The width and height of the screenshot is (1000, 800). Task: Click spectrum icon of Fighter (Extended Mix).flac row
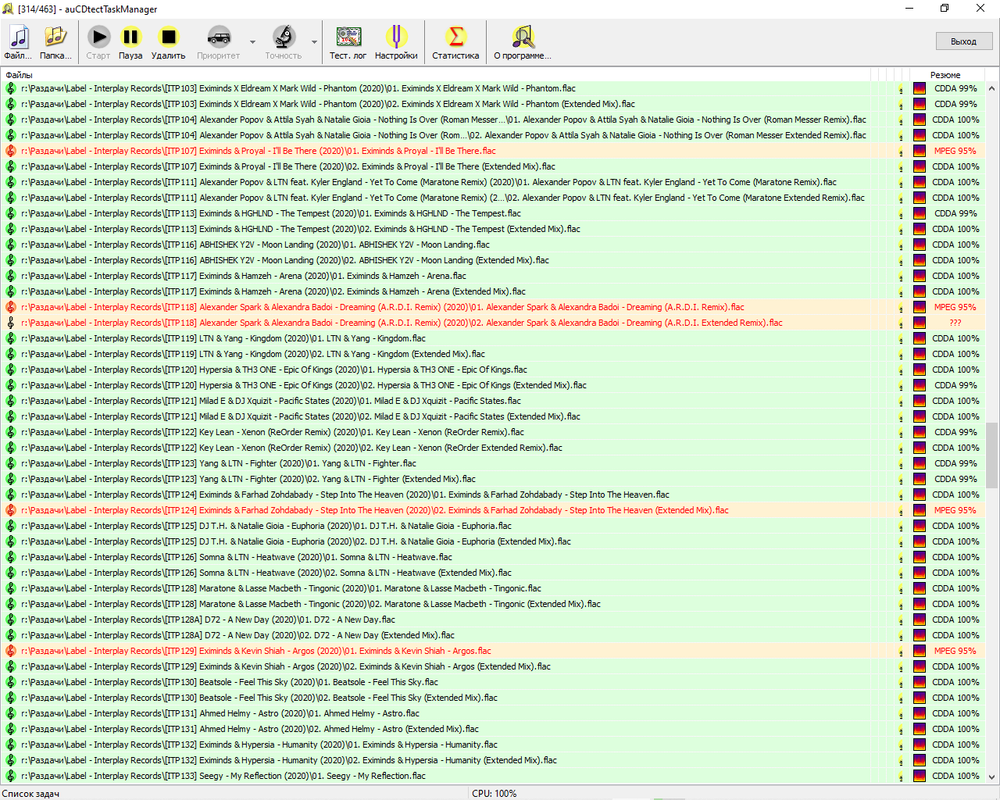(x=919, y=479)
